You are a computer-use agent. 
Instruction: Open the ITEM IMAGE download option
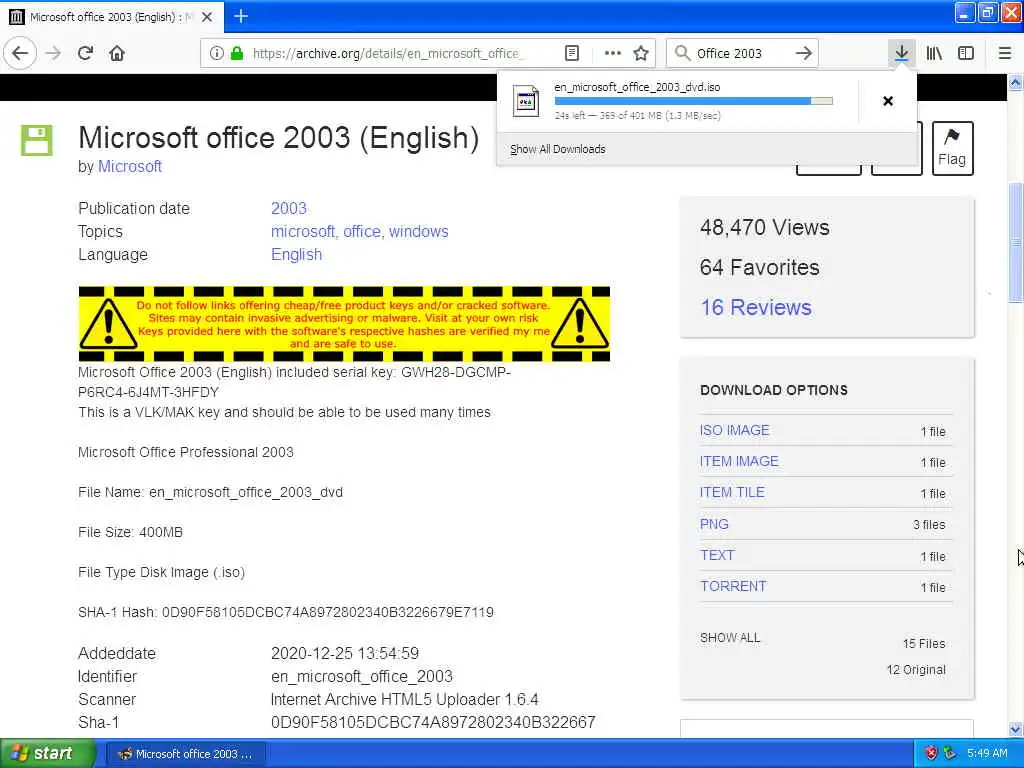click(739, 462)
